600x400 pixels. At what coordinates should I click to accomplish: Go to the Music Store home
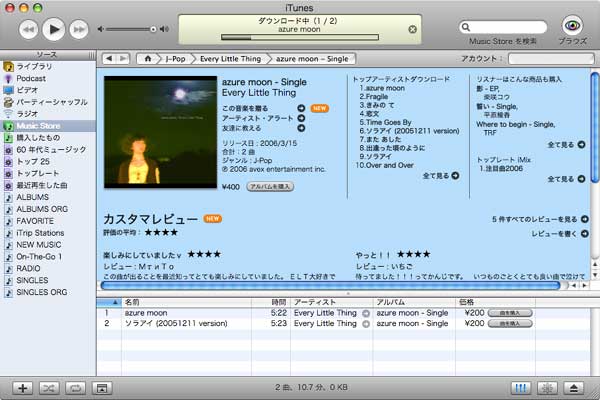(x=148, y=59)
